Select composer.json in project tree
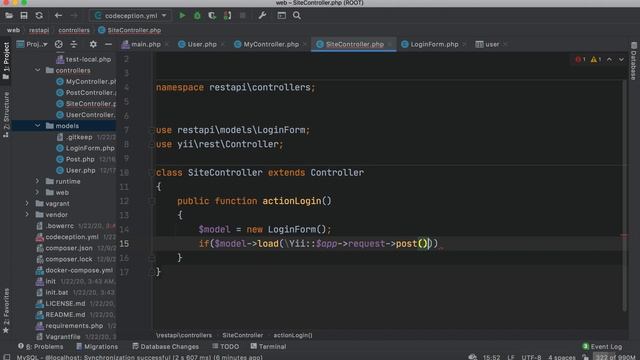The height and width of the screenshot is (360, 640). [64, 248]
